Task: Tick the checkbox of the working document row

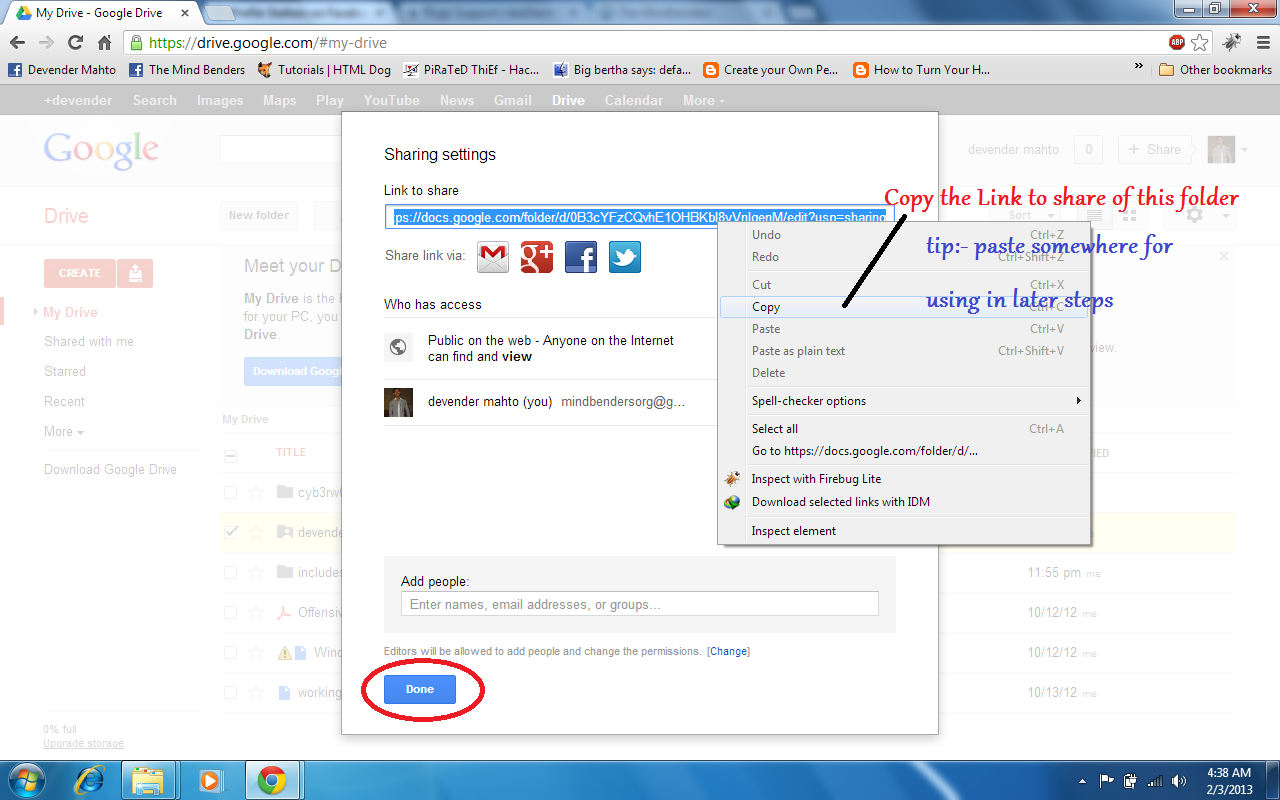Action: coord(231,692)
